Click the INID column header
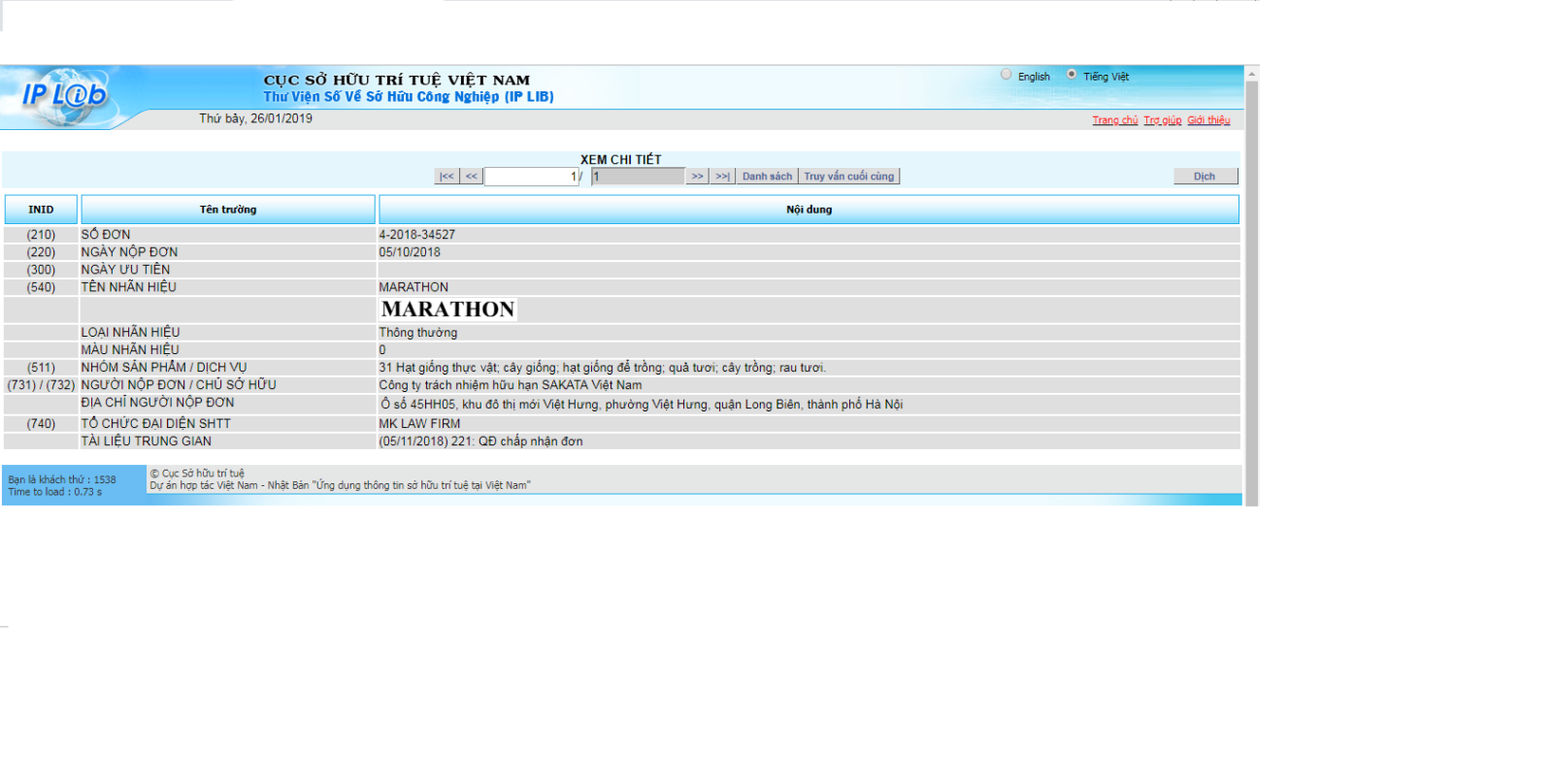The width and height of the screenshot is (1553, 784). (41, 210)
